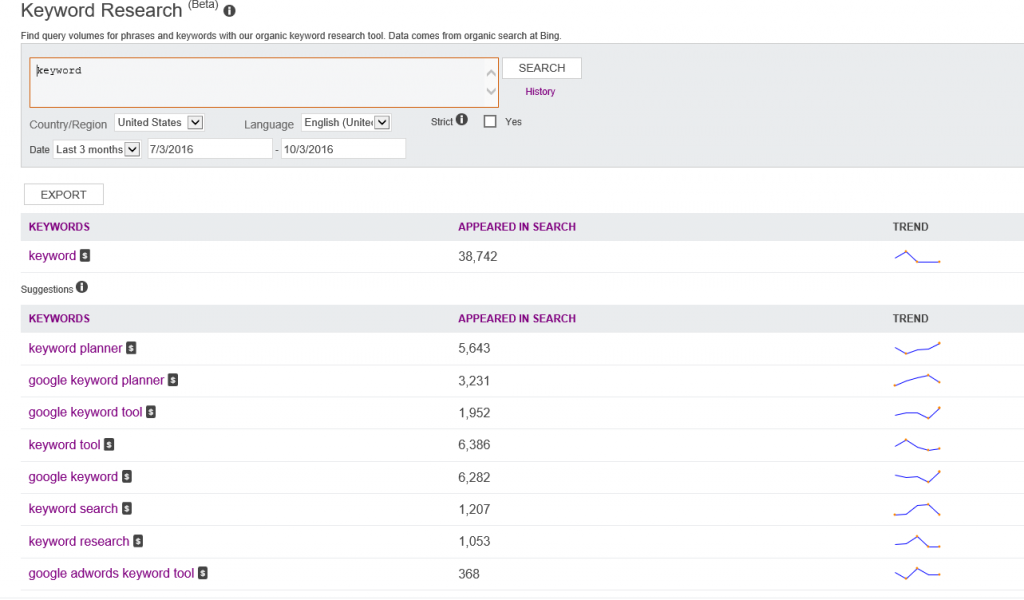The height and width of the screenshot is (600, 1024).
Task: Open the google keyword tool link
Action: coord(85,412)
